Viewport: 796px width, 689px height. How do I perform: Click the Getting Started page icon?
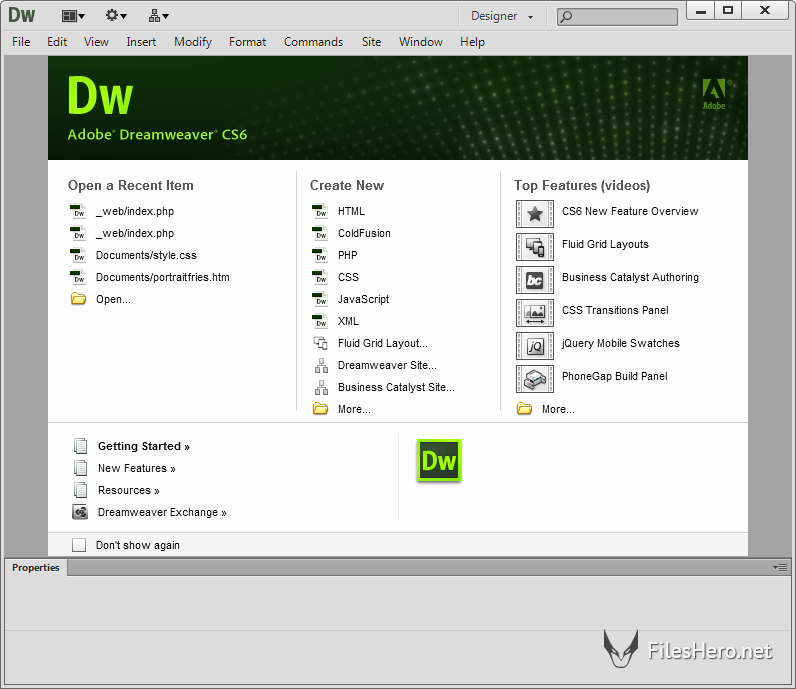point(80,446)
